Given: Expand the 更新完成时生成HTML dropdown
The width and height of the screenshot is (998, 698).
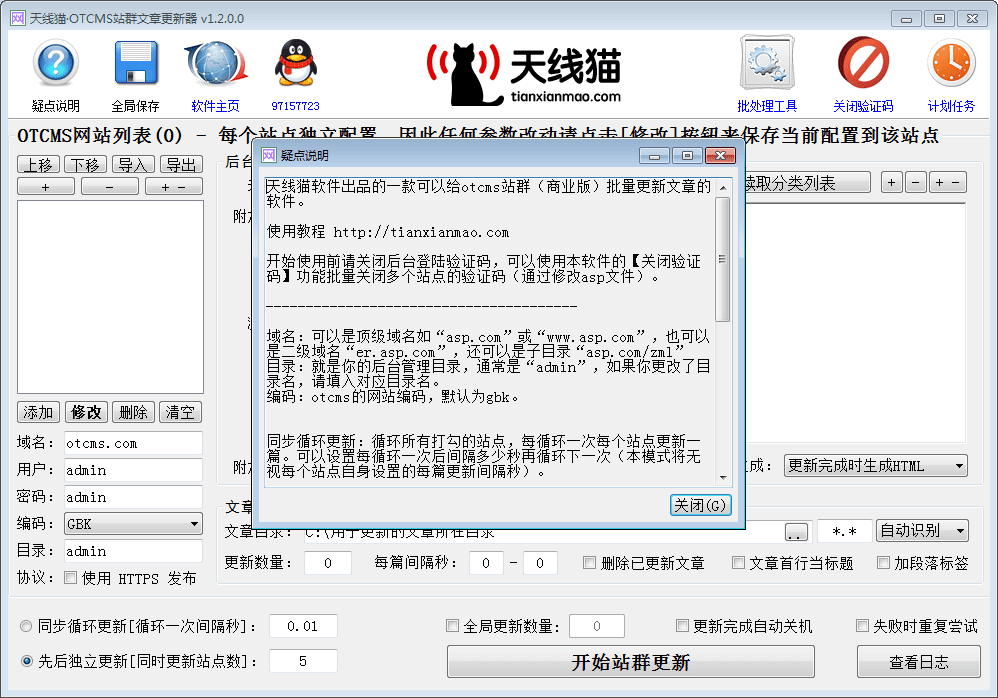Looking at the screenshot, I should point(876,466).
